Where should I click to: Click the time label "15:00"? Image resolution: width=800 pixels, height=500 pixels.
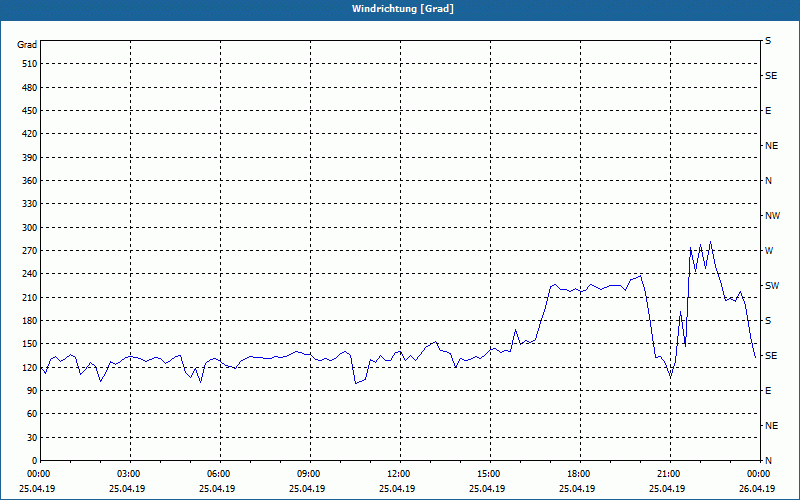pos(488,474)
